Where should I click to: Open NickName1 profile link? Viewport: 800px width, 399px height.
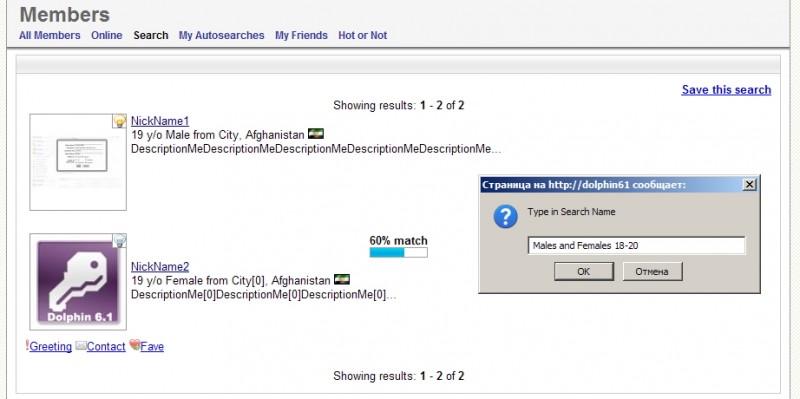click(160, 121)
